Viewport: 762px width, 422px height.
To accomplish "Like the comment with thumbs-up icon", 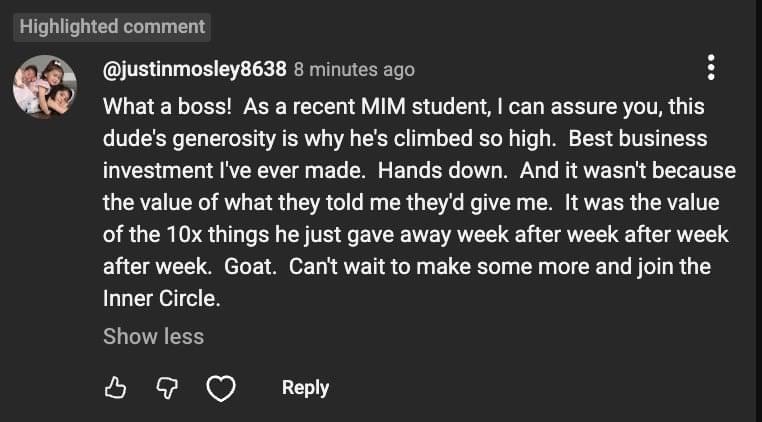I will click(x=116, y=388).
